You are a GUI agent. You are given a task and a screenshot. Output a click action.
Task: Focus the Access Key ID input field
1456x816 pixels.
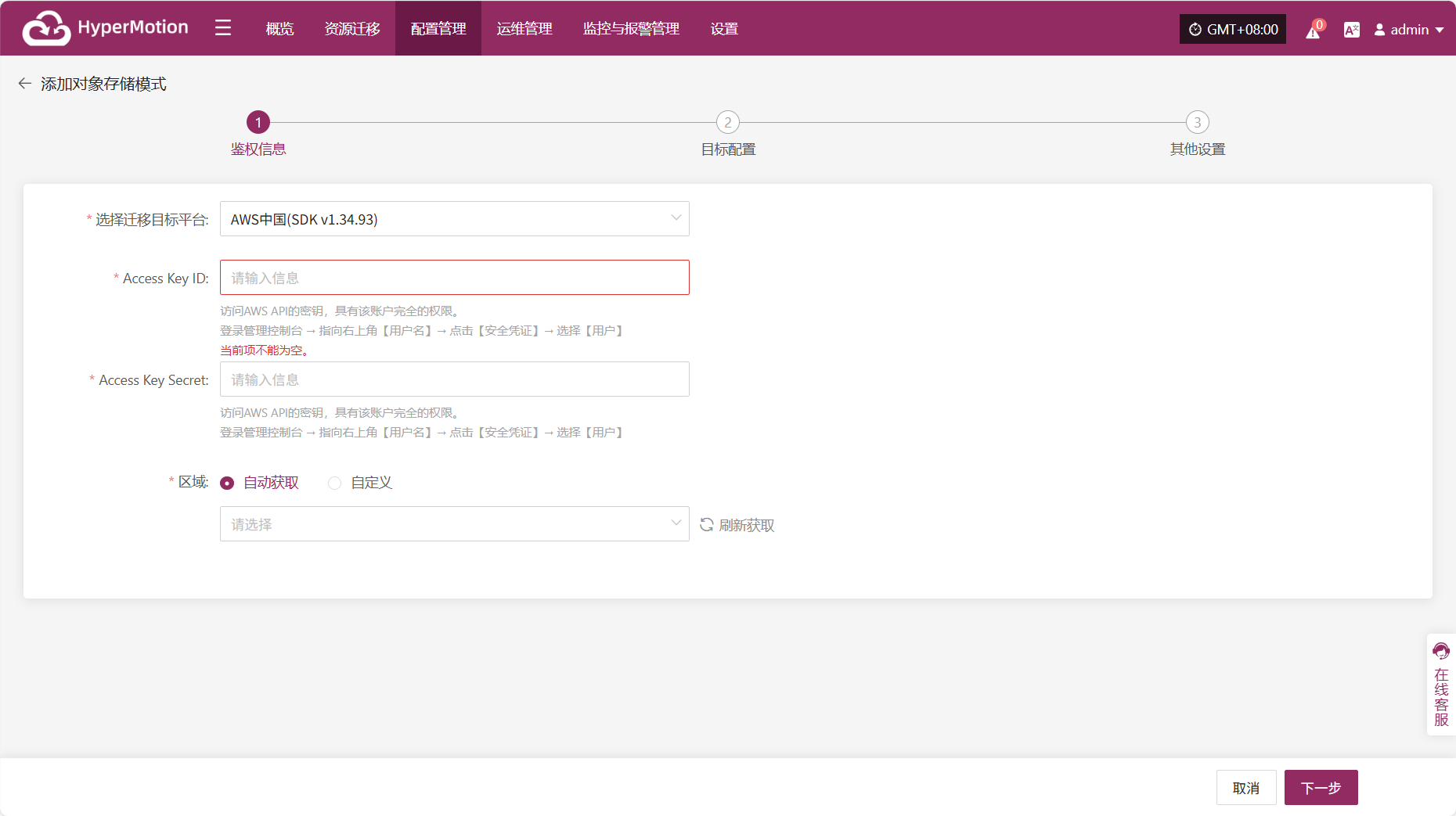[455, 278]
